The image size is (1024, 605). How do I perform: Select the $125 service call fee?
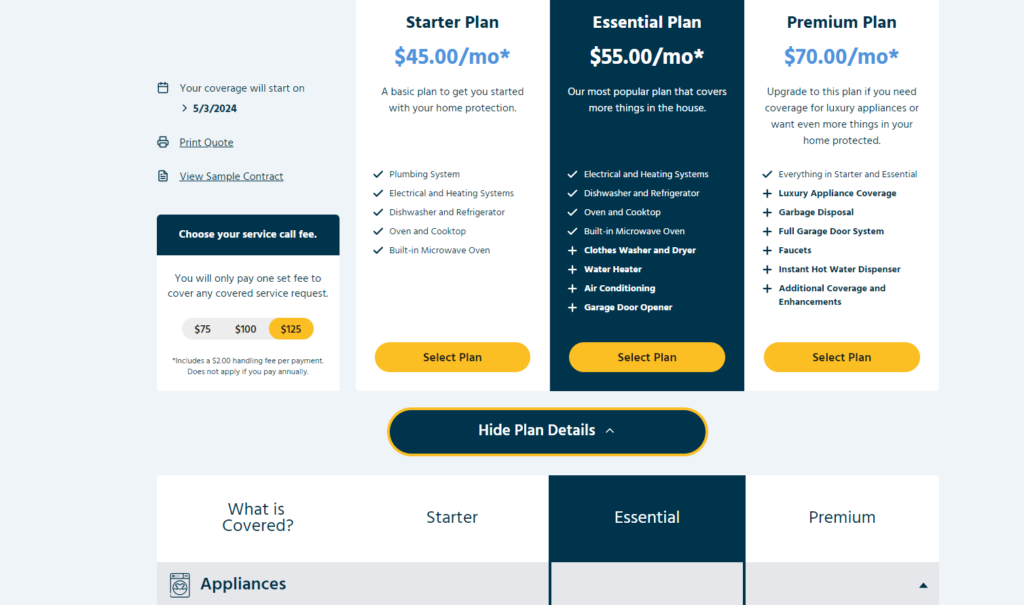(x=290, y=329)
